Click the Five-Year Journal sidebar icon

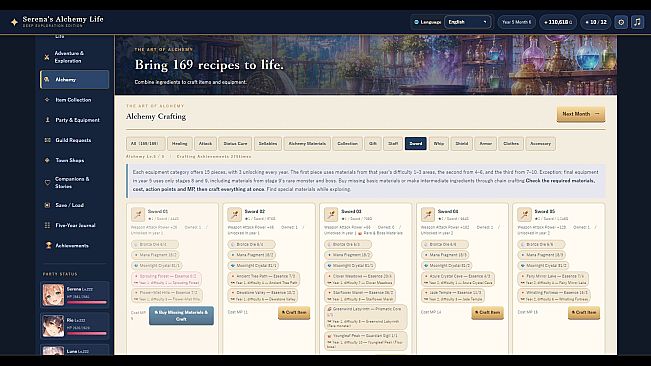tap(47, 225)
